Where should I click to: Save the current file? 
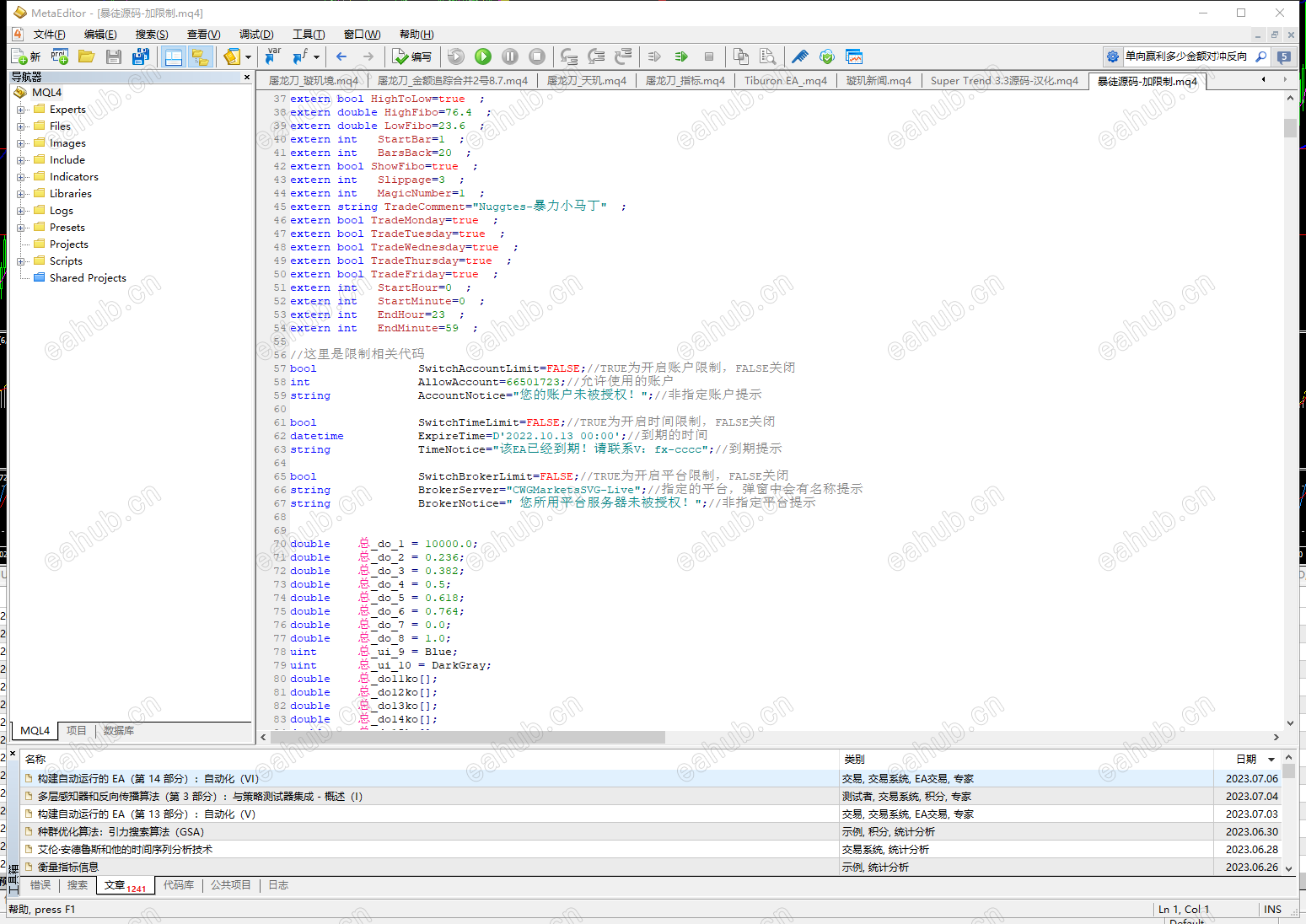[x=114, y=56]
